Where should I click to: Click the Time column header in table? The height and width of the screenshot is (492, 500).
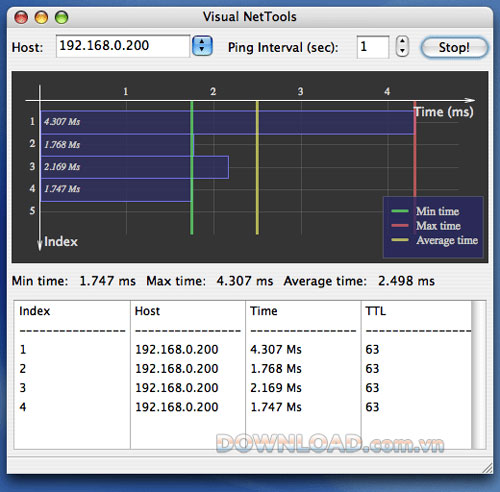click(264, 311)
